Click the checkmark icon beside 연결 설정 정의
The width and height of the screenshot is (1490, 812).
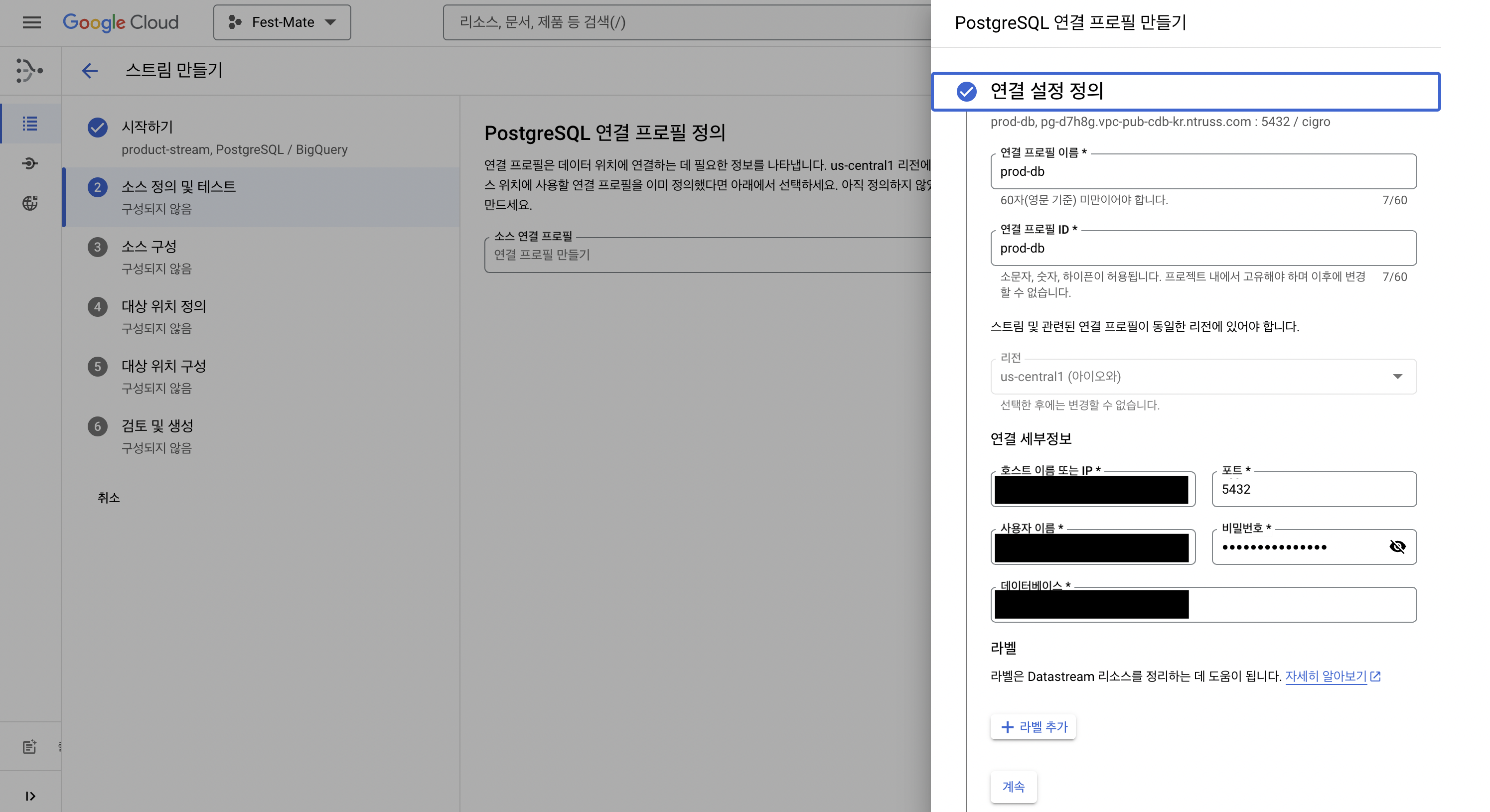point(966,91)
